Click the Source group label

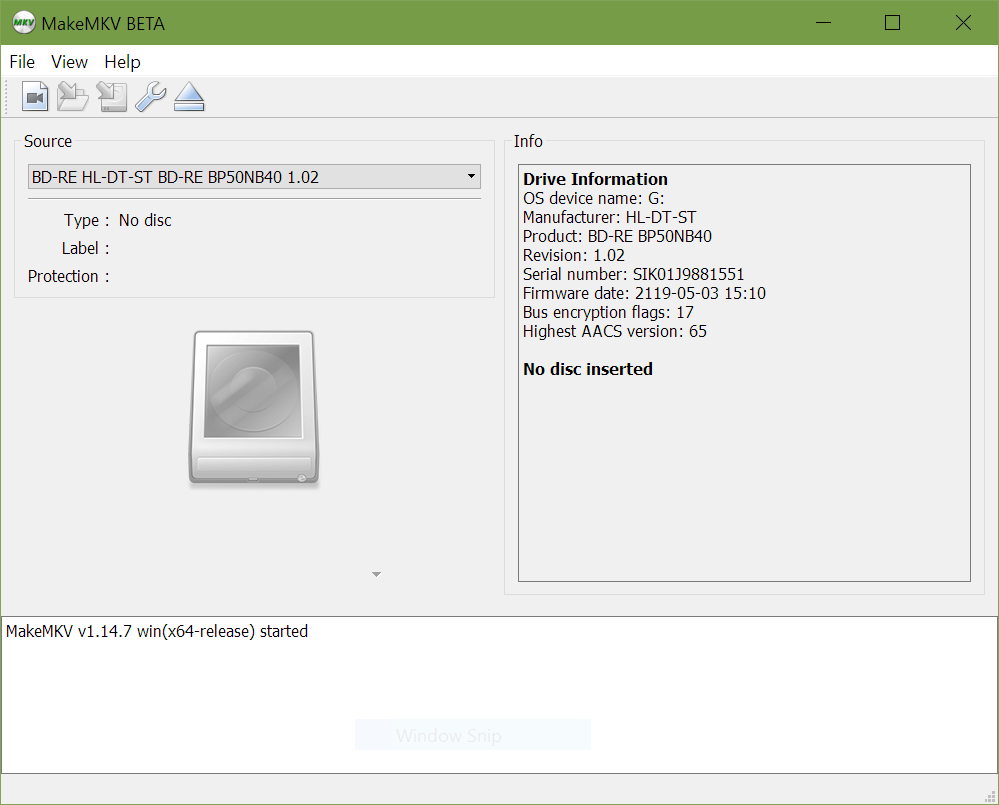click(48, 141)
